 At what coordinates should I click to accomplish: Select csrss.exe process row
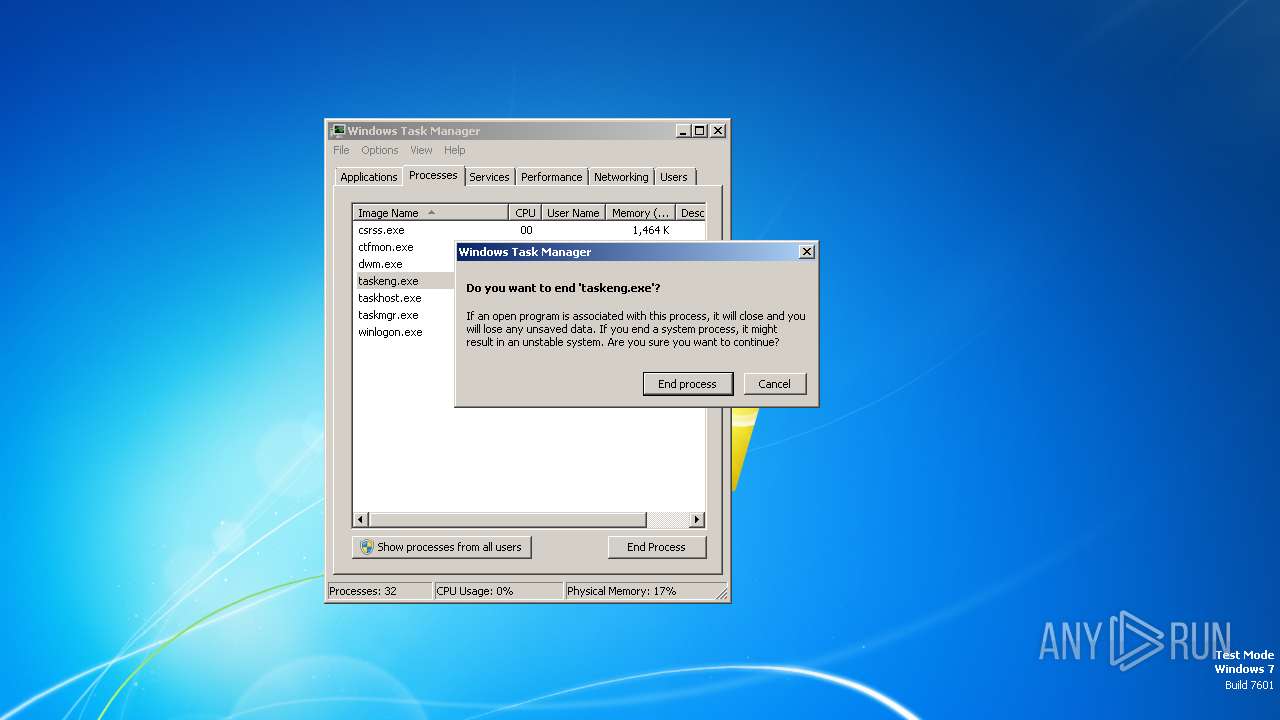tap(530, 230)
